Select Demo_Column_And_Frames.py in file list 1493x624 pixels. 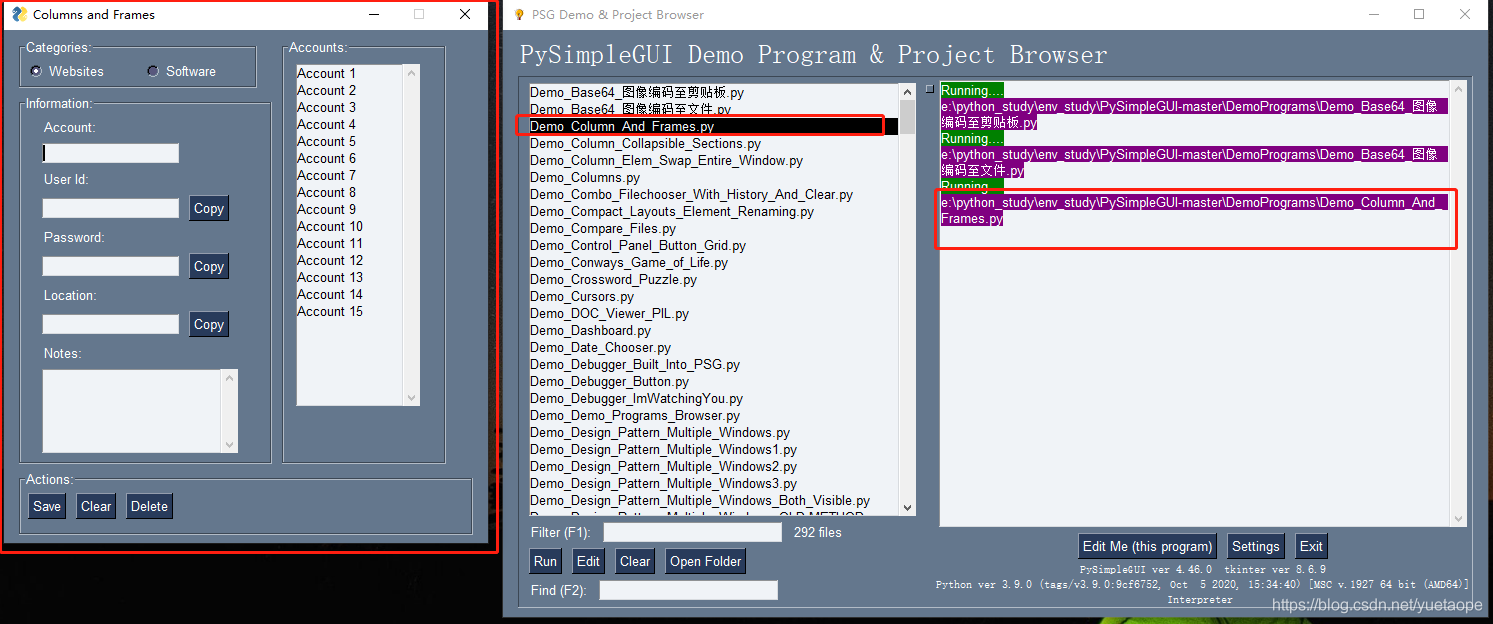point(713,126)
